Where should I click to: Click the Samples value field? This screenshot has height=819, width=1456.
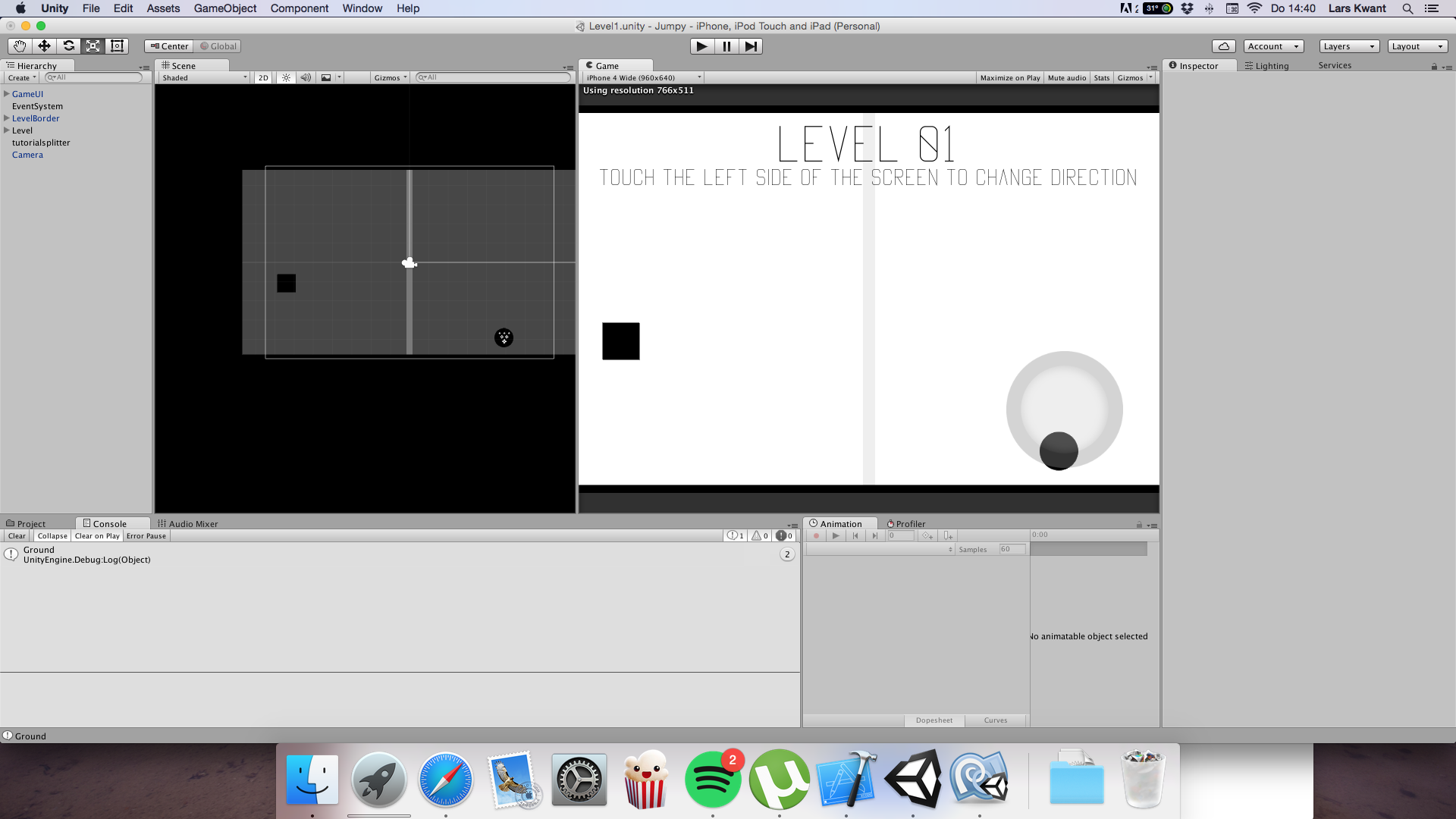(x=1012, y=549)
